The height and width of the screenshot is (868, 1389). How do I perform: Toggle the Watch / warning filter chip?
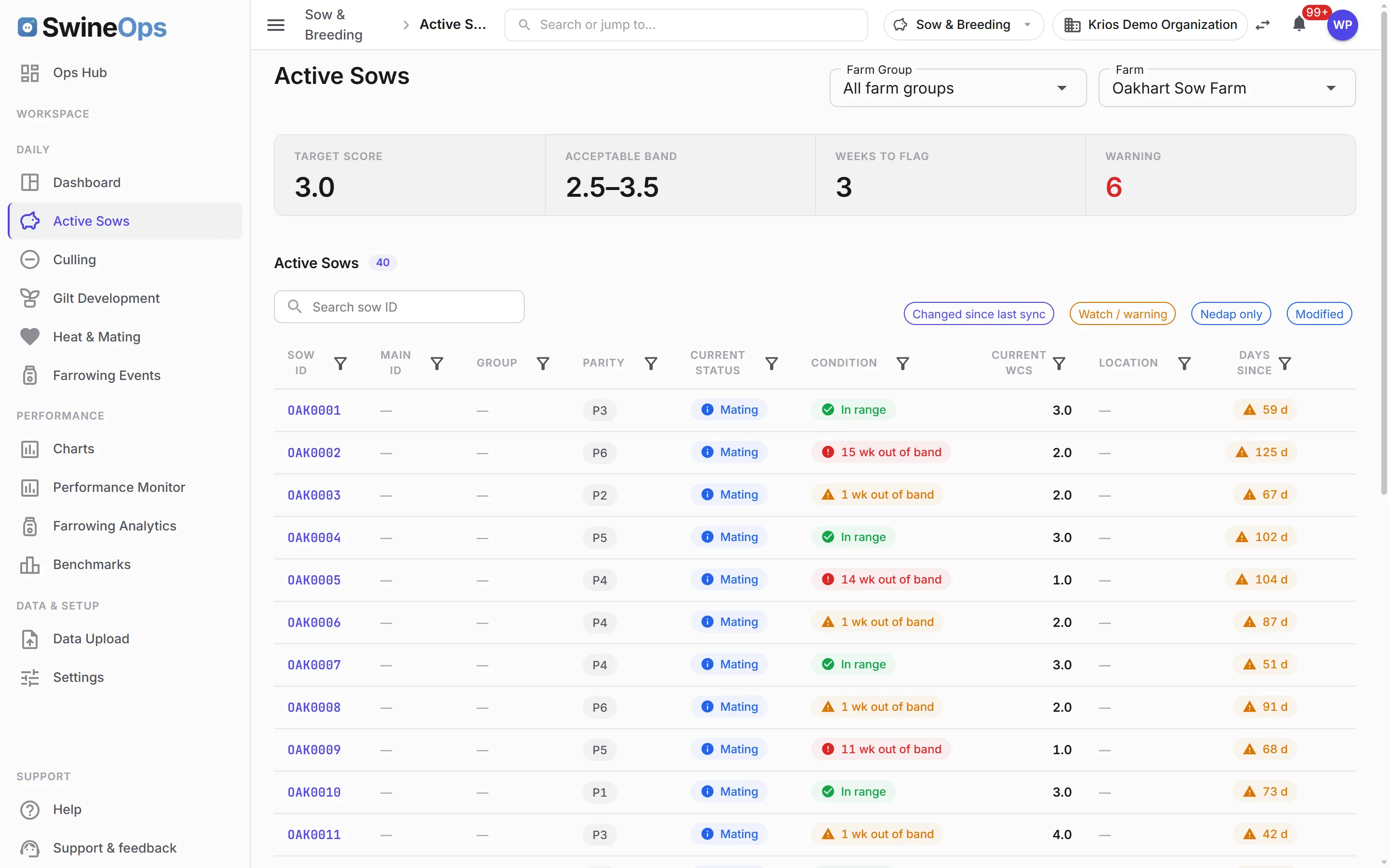point(1122,313)
